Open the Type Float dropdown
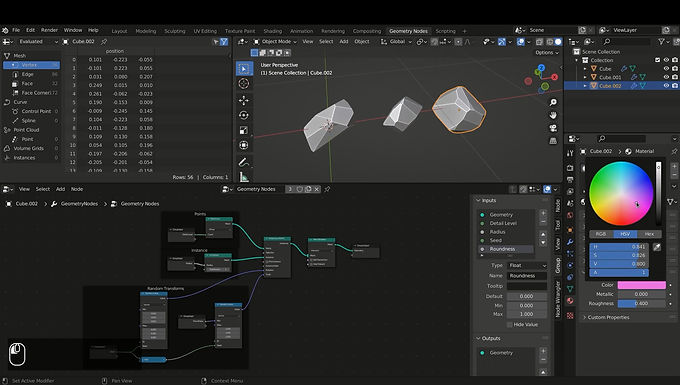680x385 pixels. point(527,265)
